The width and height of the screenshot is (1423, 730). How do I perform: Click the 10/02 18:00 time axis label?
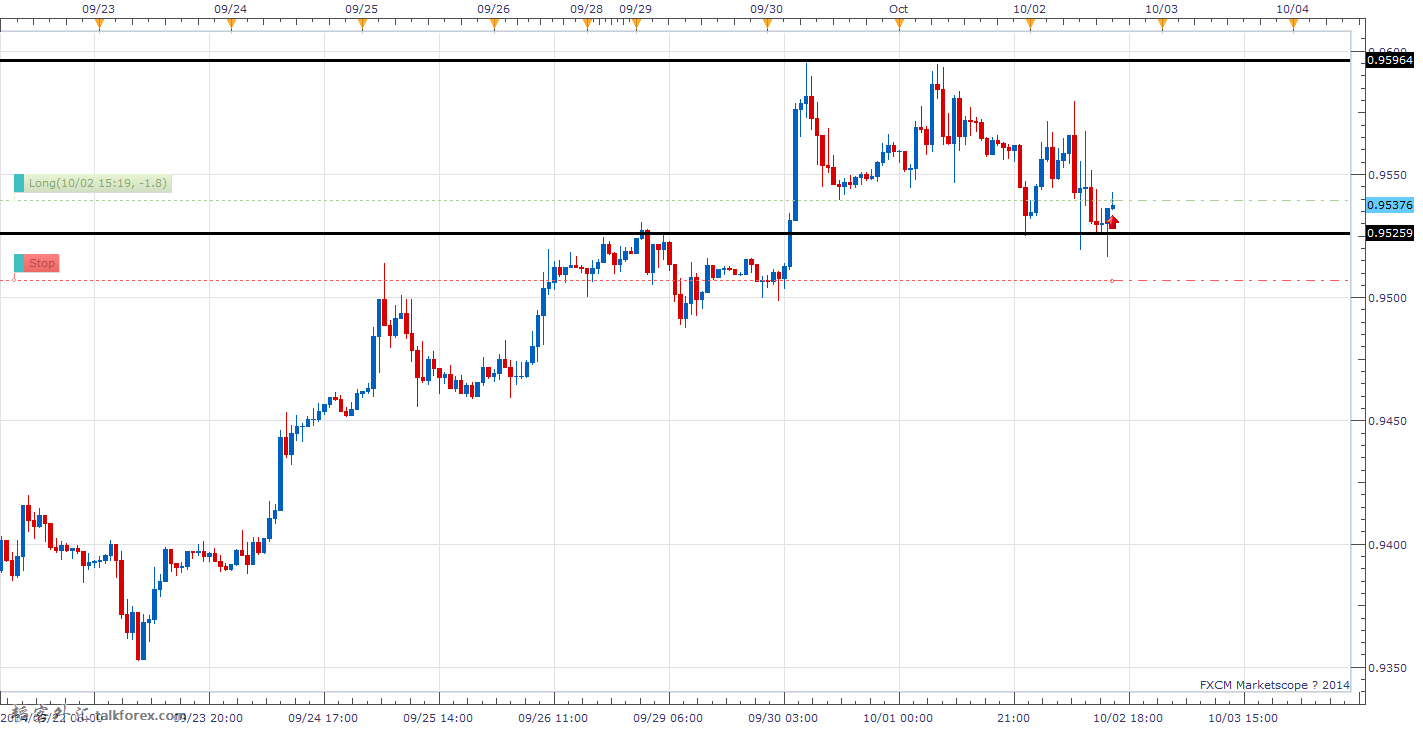pos(1126,717)
